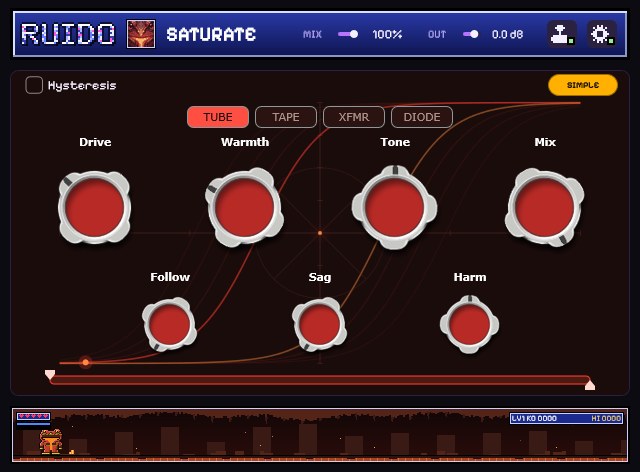
Task: Click the Harm knob
Action: pos(469,325)
